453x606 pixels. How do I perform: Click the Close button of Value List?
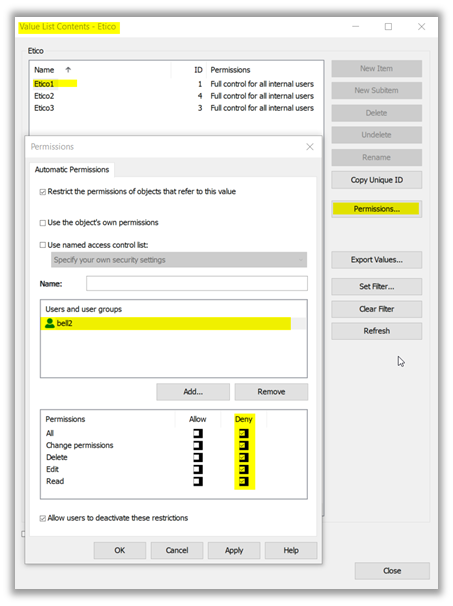[392, 570]
